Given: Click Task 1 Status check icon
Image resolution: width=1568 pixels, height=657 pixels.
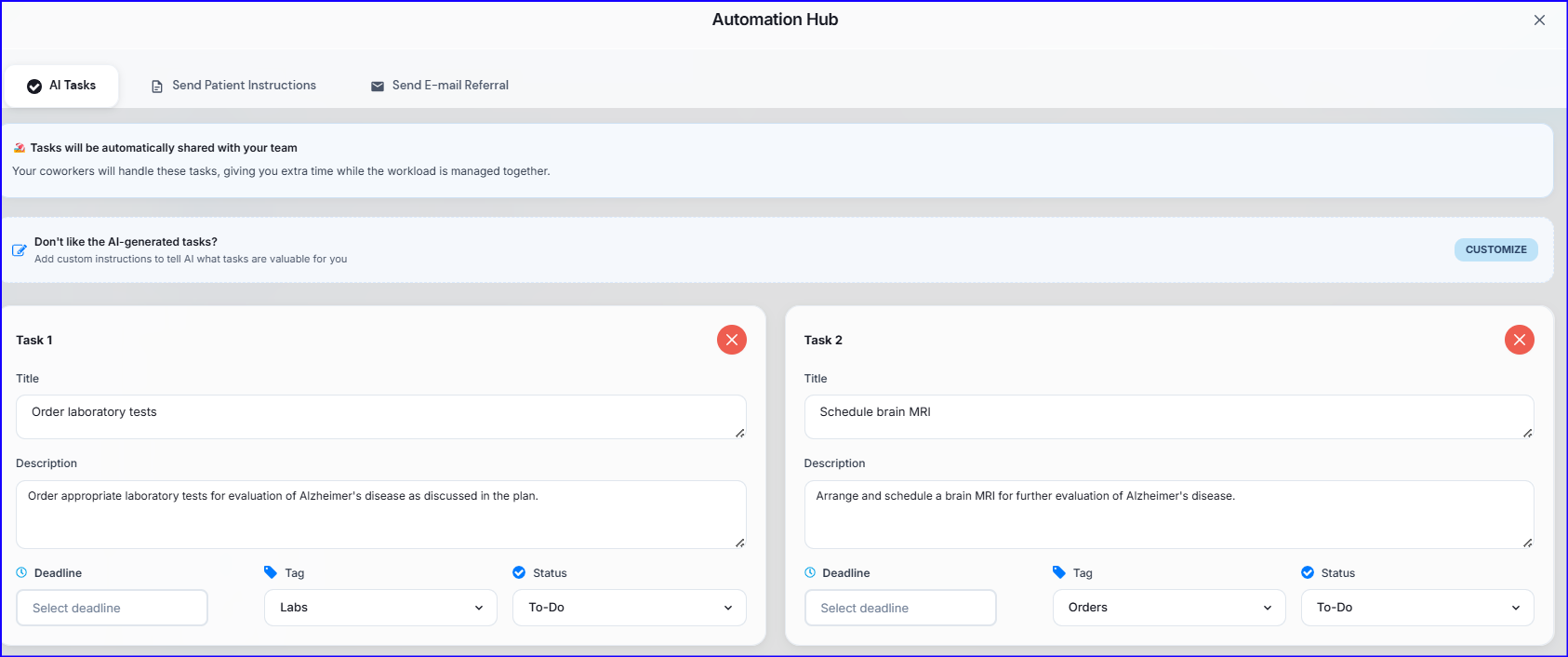Looking at the screenshot, I should tap(519, 572).
